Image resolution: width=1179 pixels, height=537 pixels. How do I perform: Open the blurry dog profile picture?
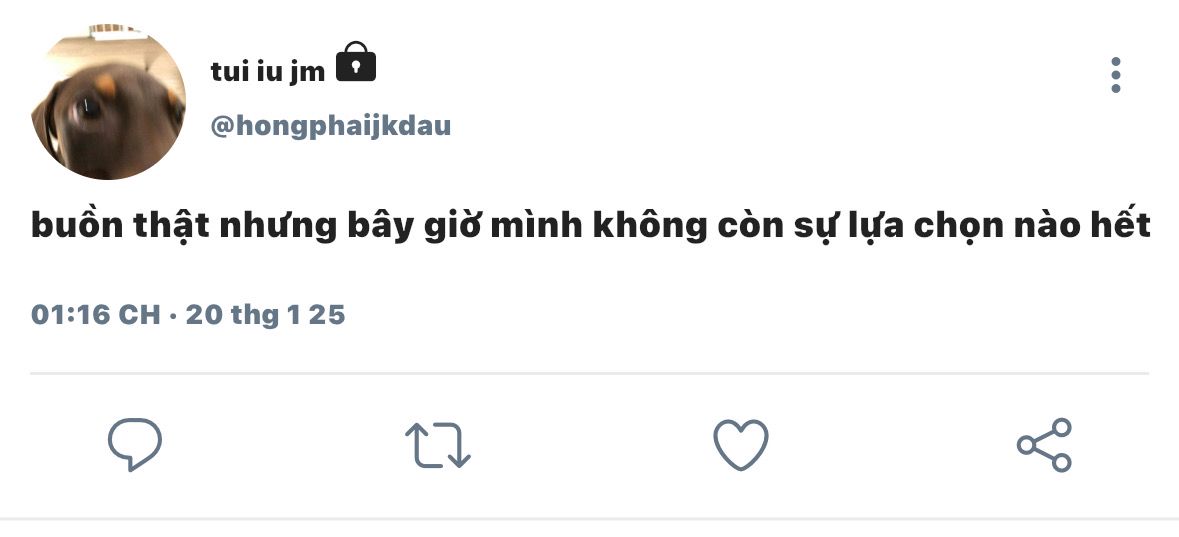click(108, 102)
